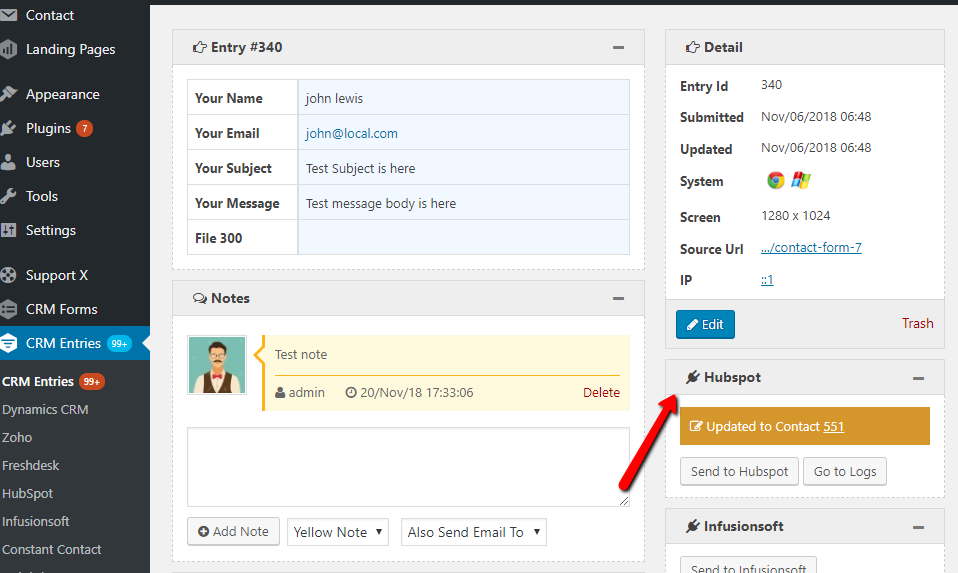Open the Contact menu item
The image size is (958, 573).
(x=49, y=15)
